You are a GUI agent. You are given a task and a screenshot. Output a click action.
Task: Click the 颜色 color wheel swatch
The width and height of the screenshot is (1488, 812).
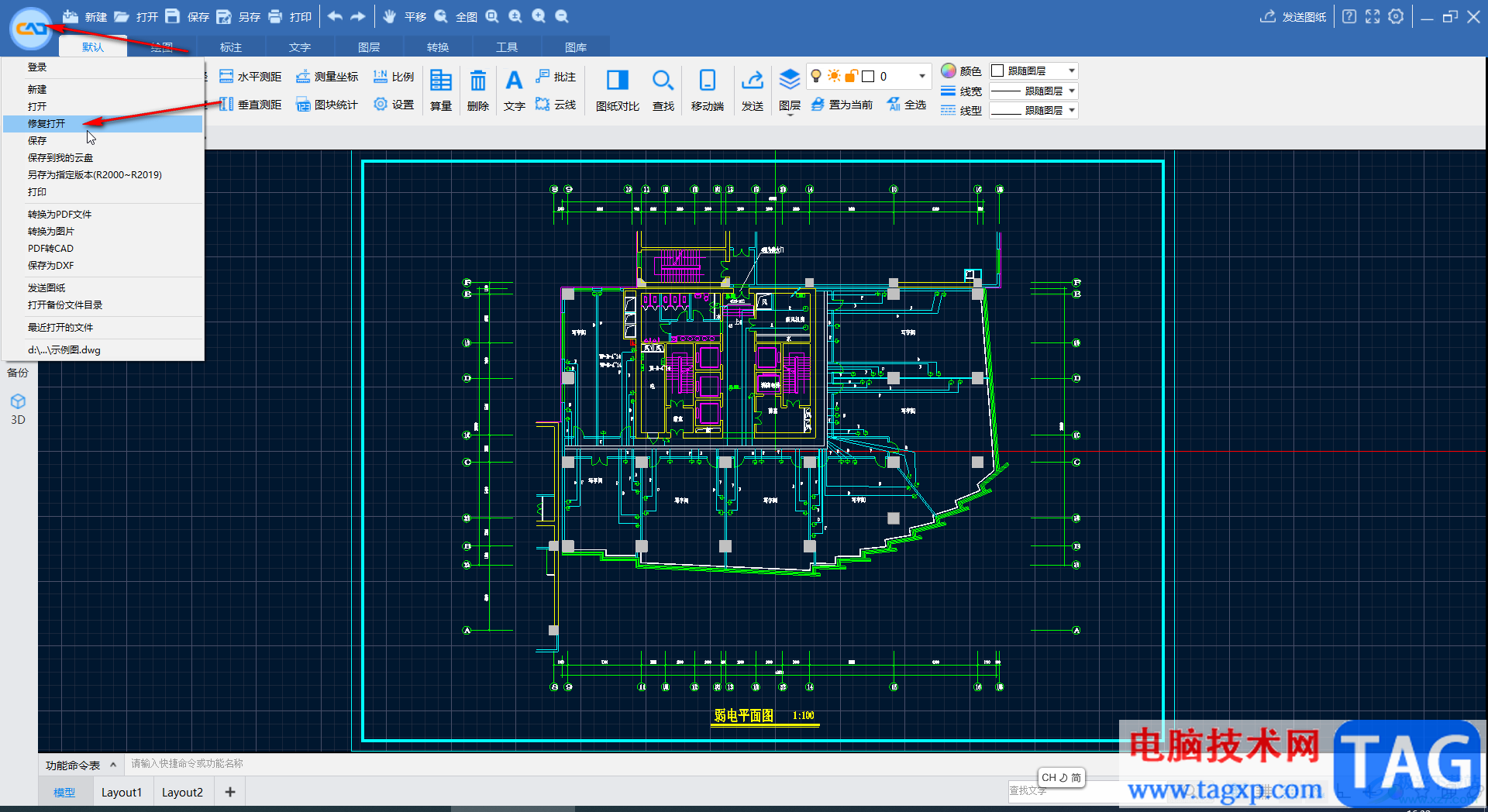tap(949, 71)
